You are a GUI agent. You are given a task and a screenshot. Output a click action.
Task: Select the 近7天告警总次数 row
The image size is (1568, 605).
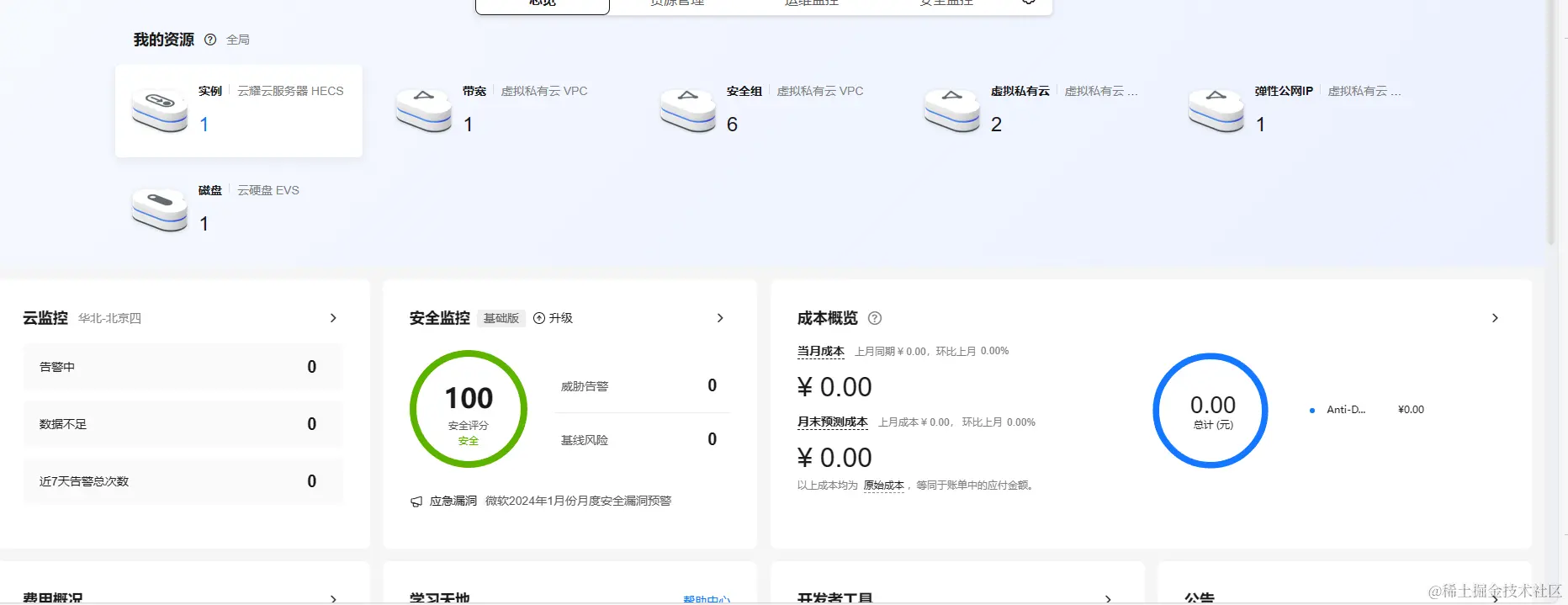[x=183, y=481]
